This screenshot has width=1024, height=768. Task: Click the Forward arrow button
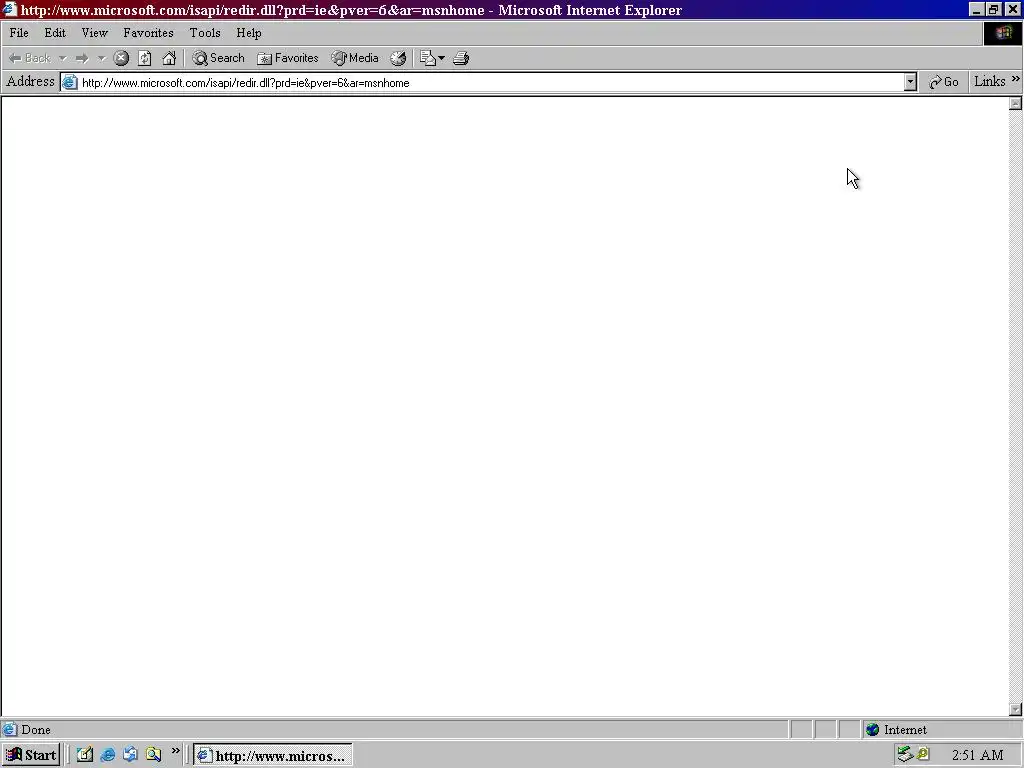(x=82, y=58)
